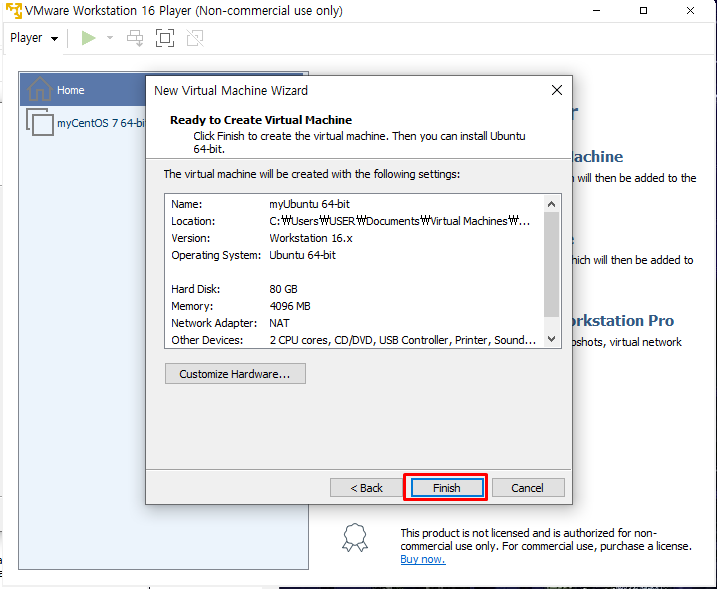The height and width of the screenshot is (589, 717).
Task: Close the New Virtual Machine Wizard dialog
Action: click(556, 90)
